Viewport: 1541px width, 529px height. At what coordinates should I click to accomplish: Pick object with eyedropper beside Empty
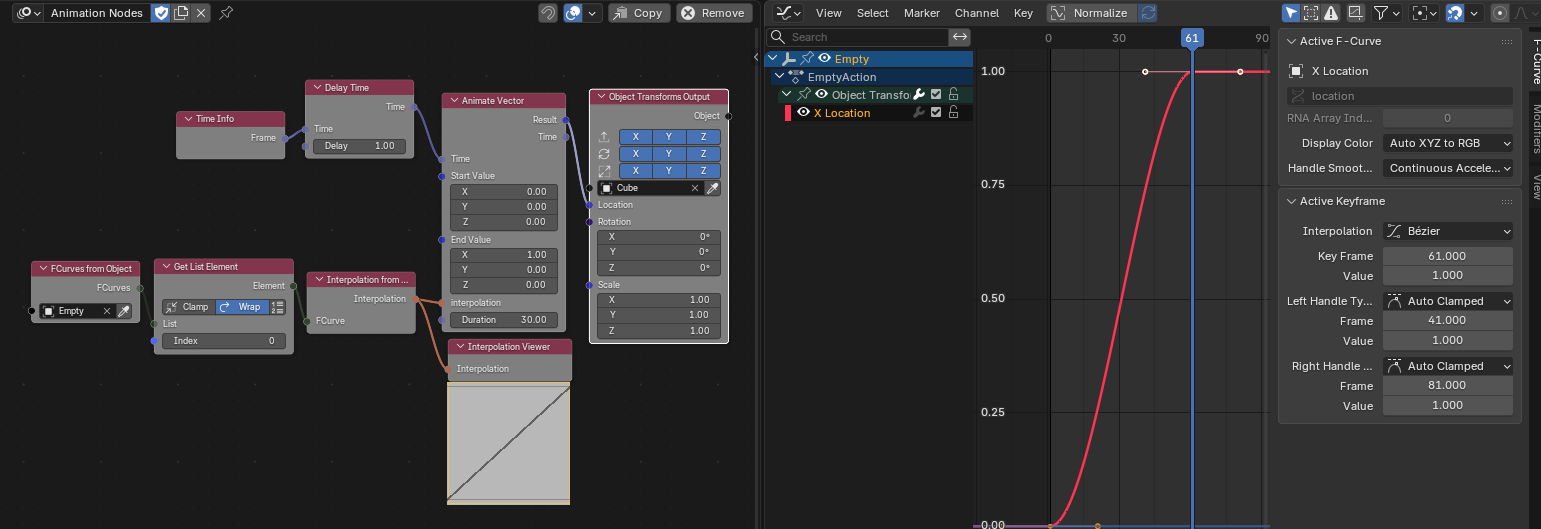tap(124, 311)
